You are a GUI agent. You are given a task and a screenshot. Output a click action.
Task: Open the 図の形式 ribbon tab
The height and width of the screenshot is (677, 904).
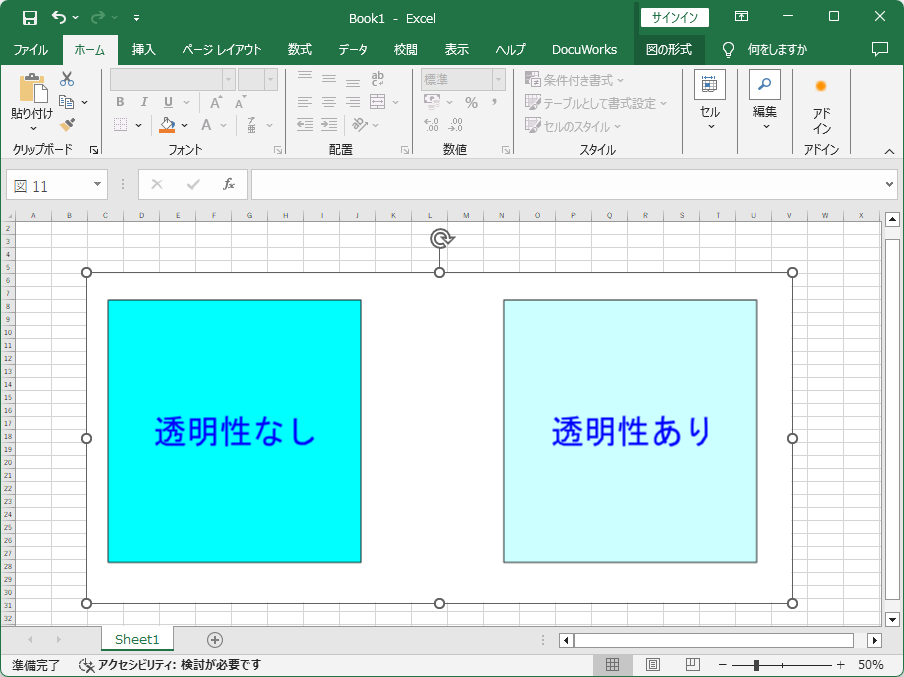click(669, 50)
